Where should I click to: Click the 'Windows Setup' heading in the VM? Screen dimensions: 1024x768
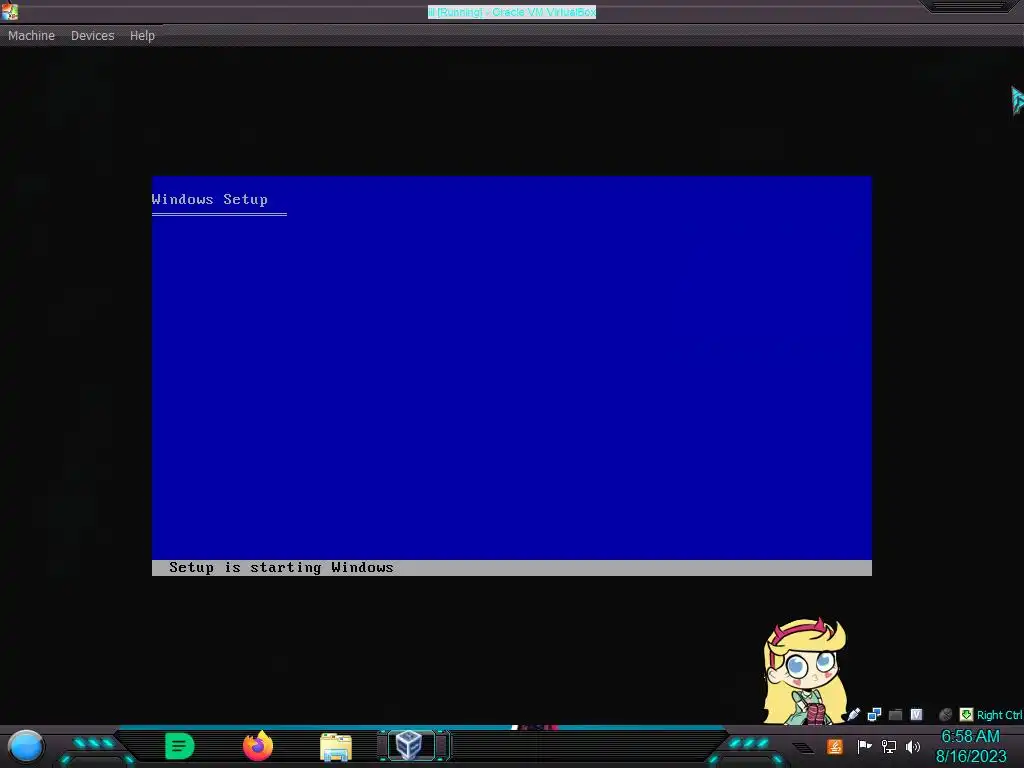coord(210,199)
